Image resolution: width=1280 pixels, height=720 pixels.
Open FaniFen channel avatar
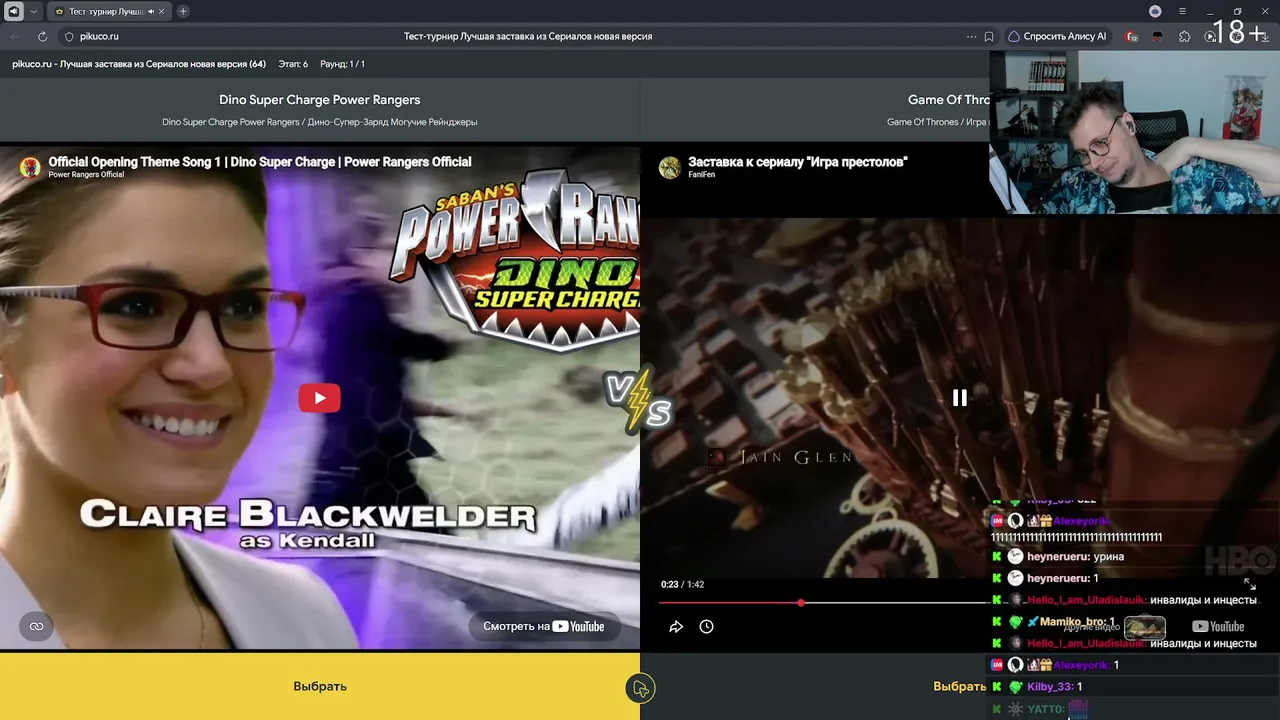click(670, 167)
